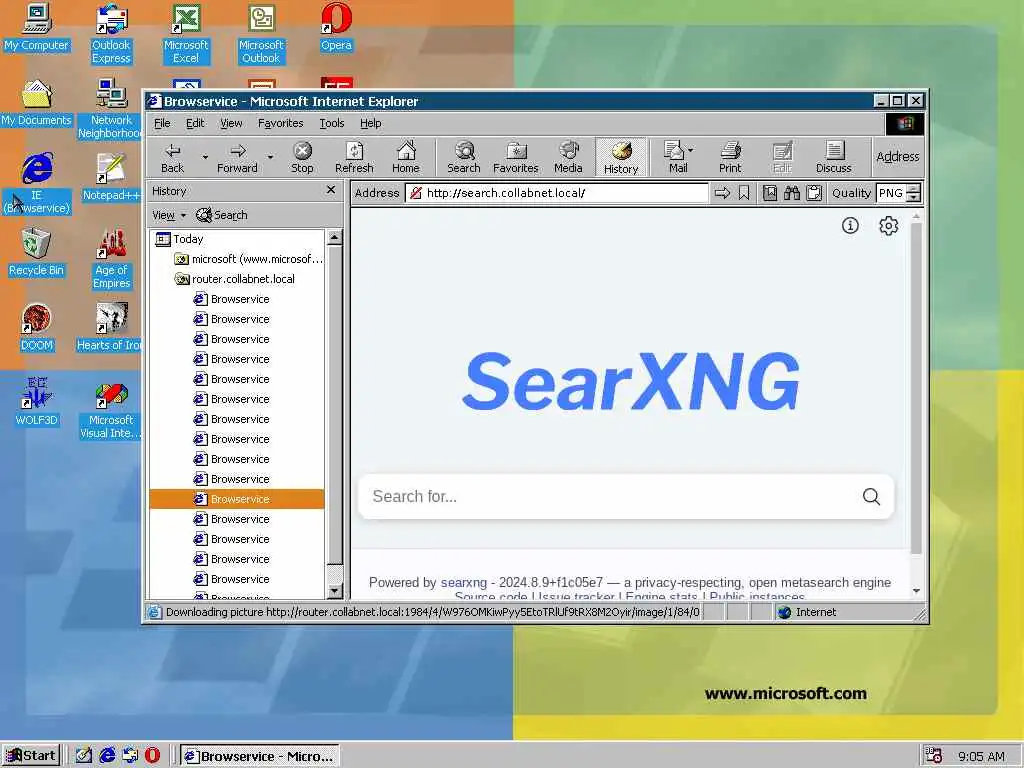
Task: Select the Age of Empires desktop icon
Action: pos(111,259)
